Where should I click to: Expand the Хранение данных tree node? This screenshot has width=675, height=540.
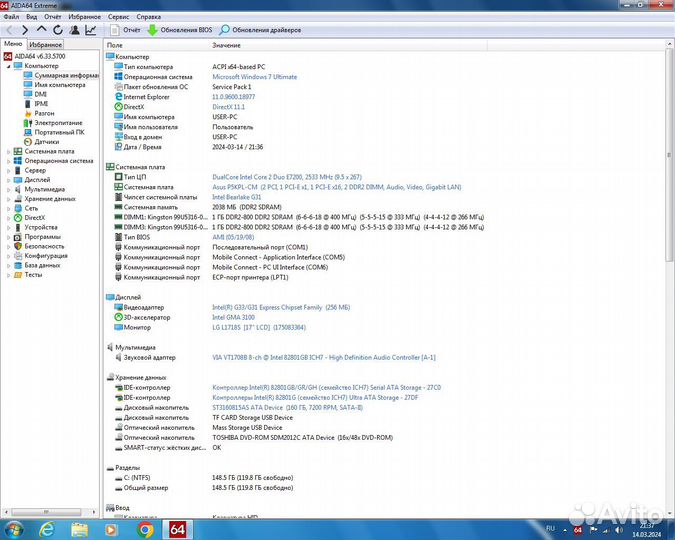(8, 198)
